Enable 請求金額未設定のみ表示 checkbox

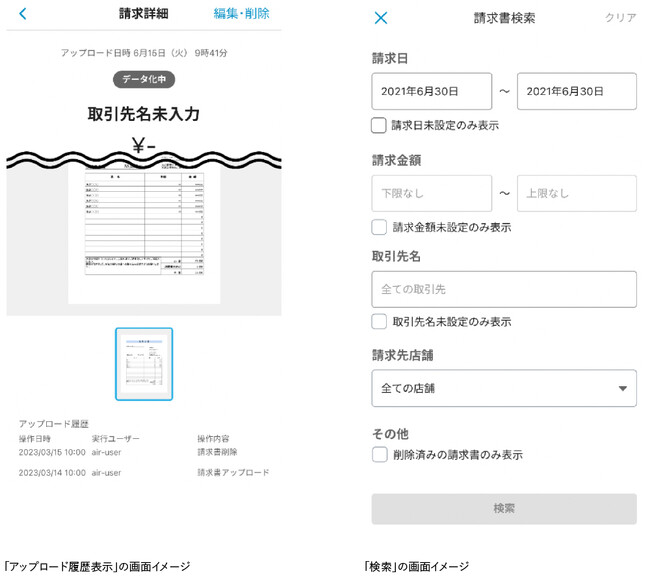pos(379,227)
